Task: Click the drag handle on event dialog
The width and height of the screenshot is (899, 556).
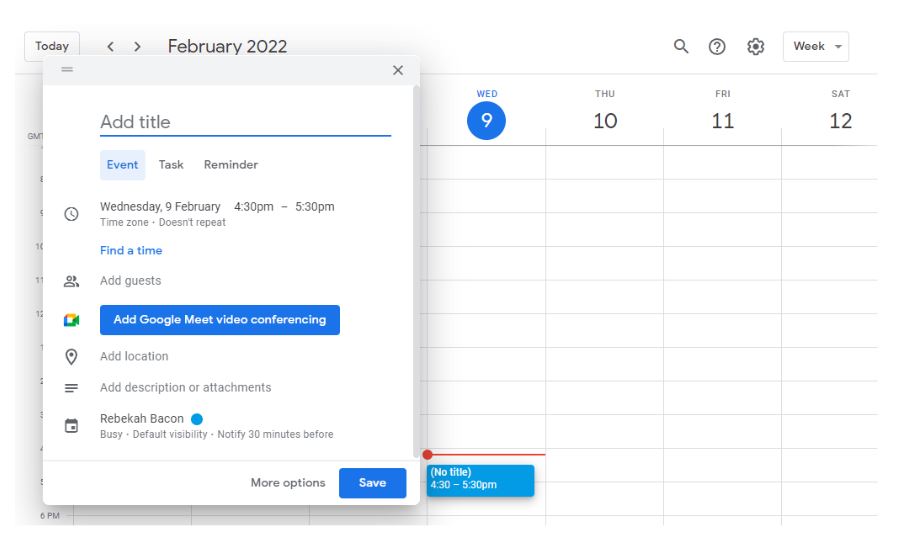Action: tap(67, 70)
